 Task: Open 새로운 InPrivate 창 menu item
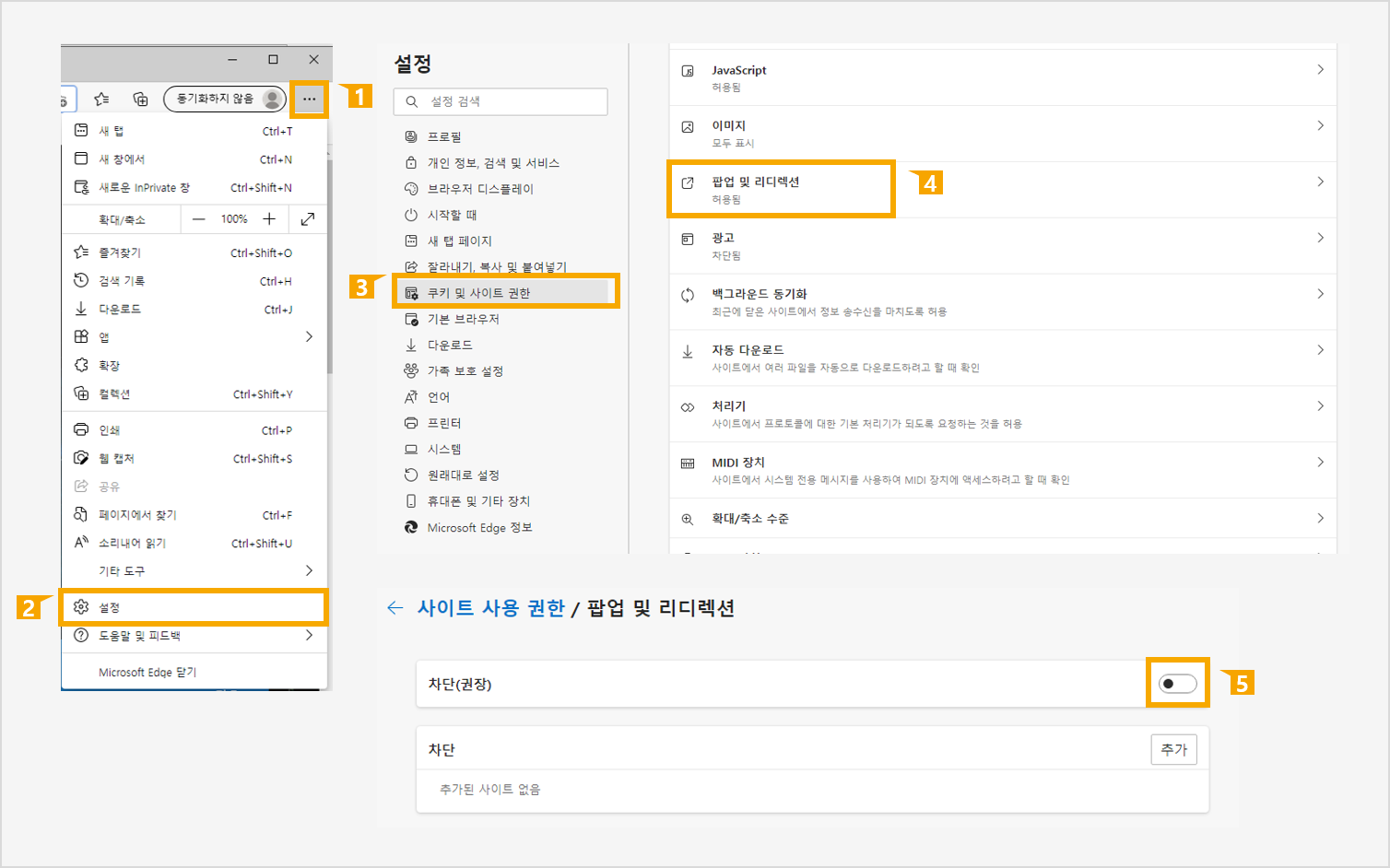point(145,188)
